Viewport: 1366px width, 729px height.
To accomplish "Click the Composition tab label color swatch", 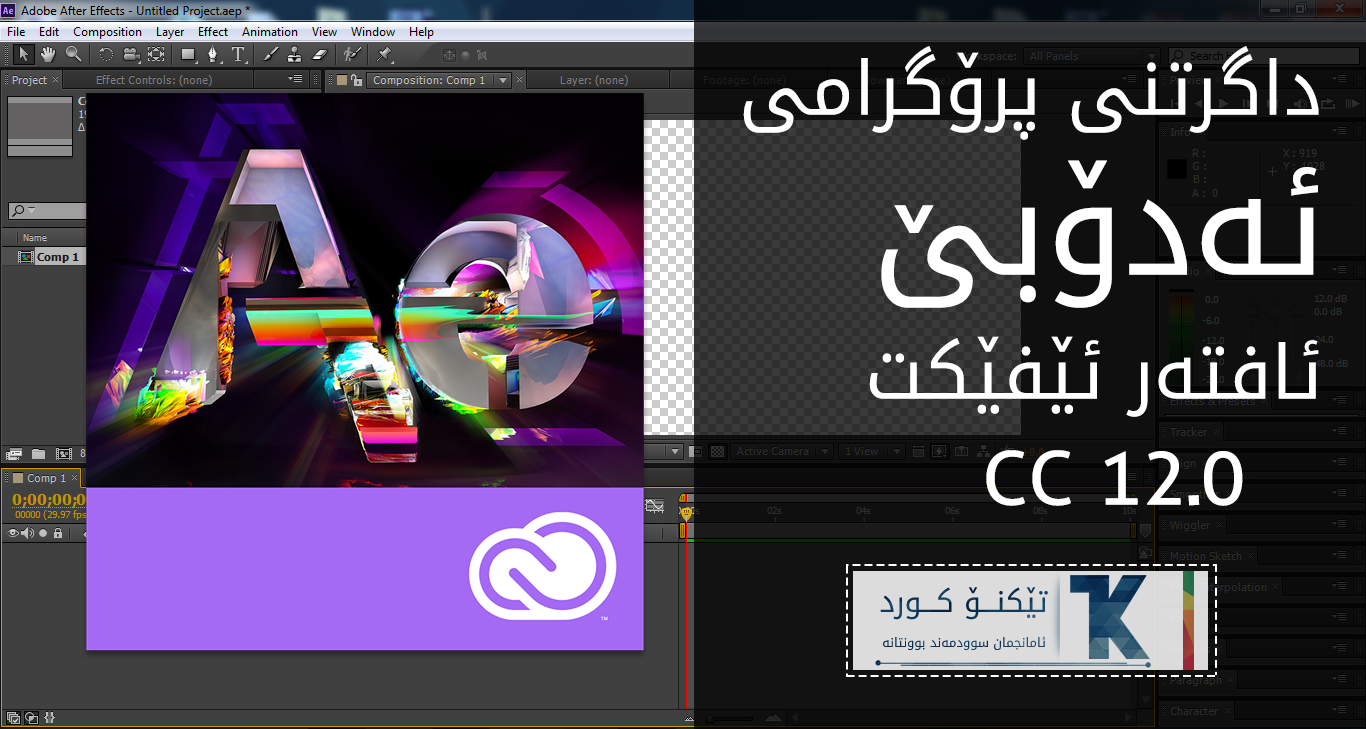I will (342, 80).
